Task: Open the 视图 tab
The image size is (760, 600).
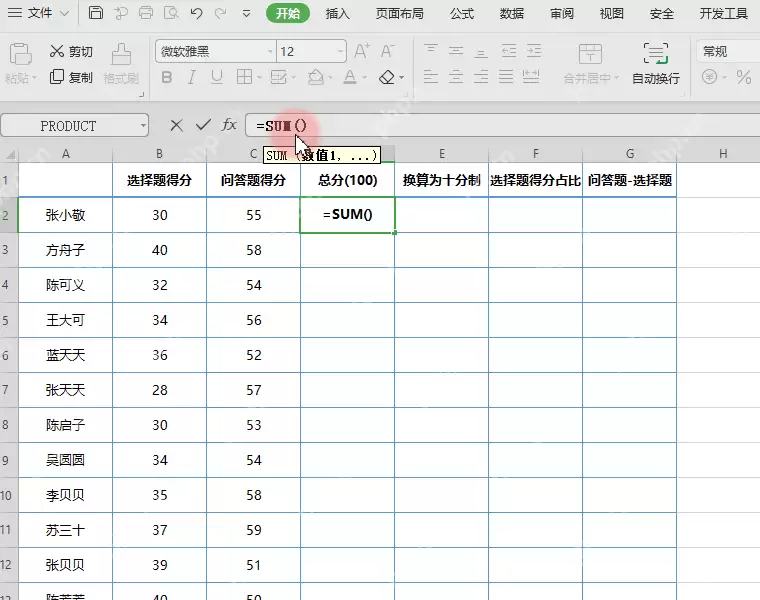Action: point(612,14)
